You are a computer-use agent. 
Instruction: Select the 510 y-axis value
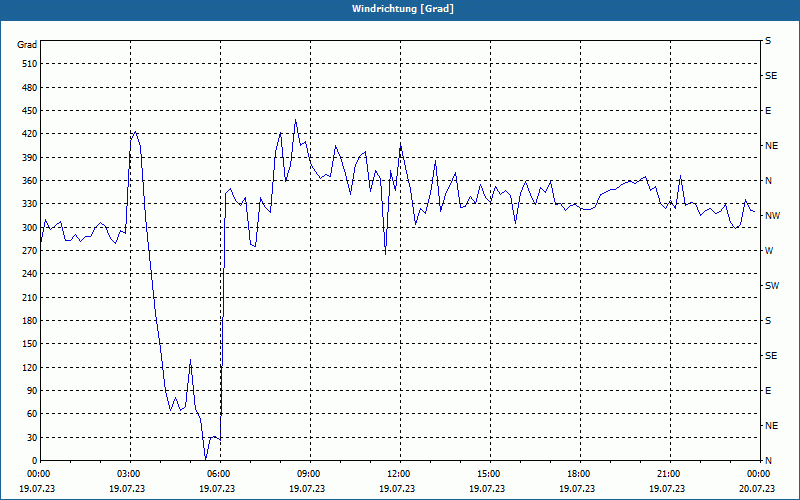point(30,64)
